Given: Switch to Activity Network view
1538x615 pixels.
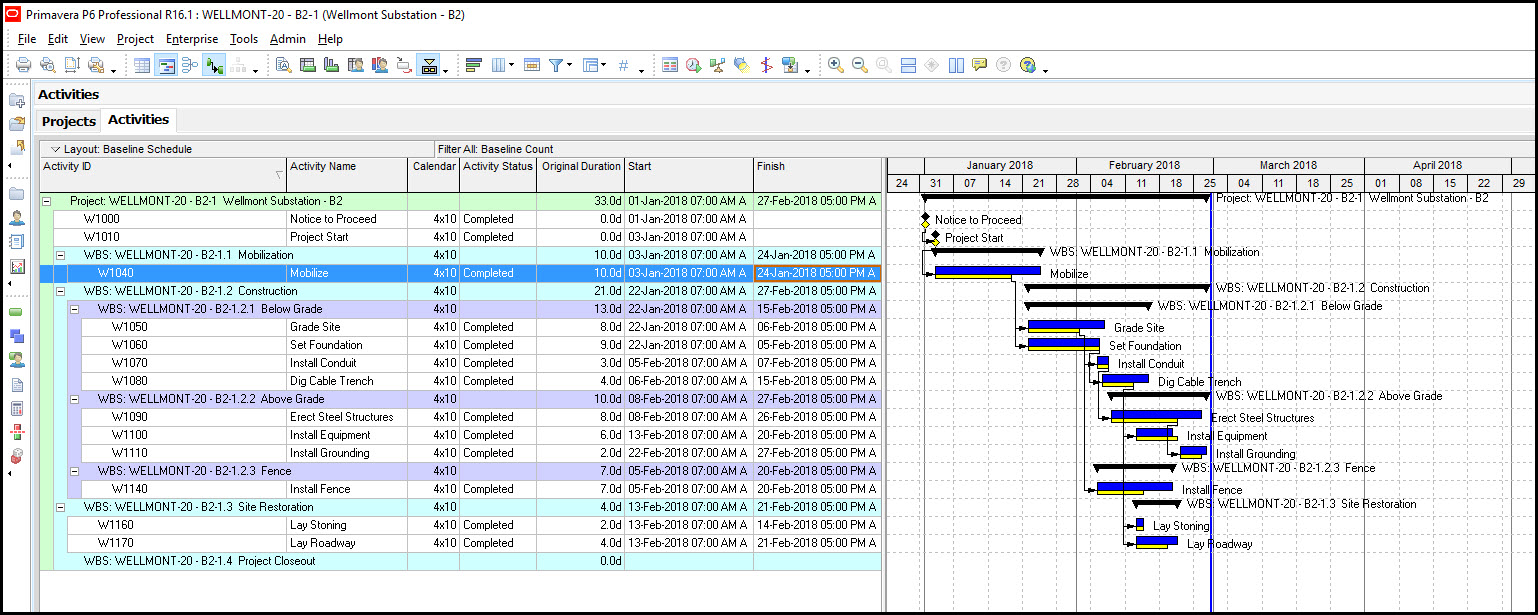Looking at the screenshot, I should click(190, 65).
